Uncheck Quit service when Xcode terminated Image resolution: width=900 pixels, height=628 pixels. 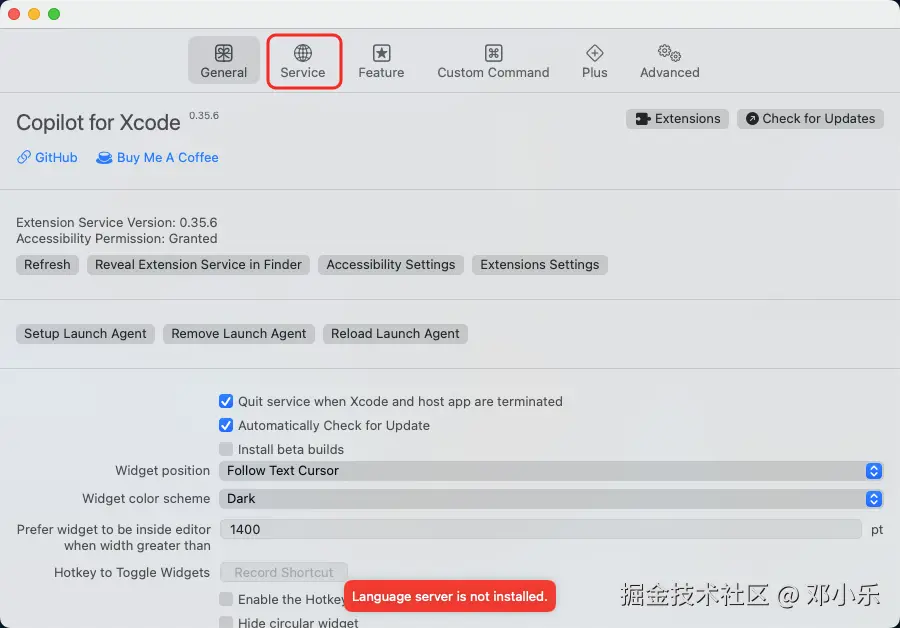click(226, 401)
